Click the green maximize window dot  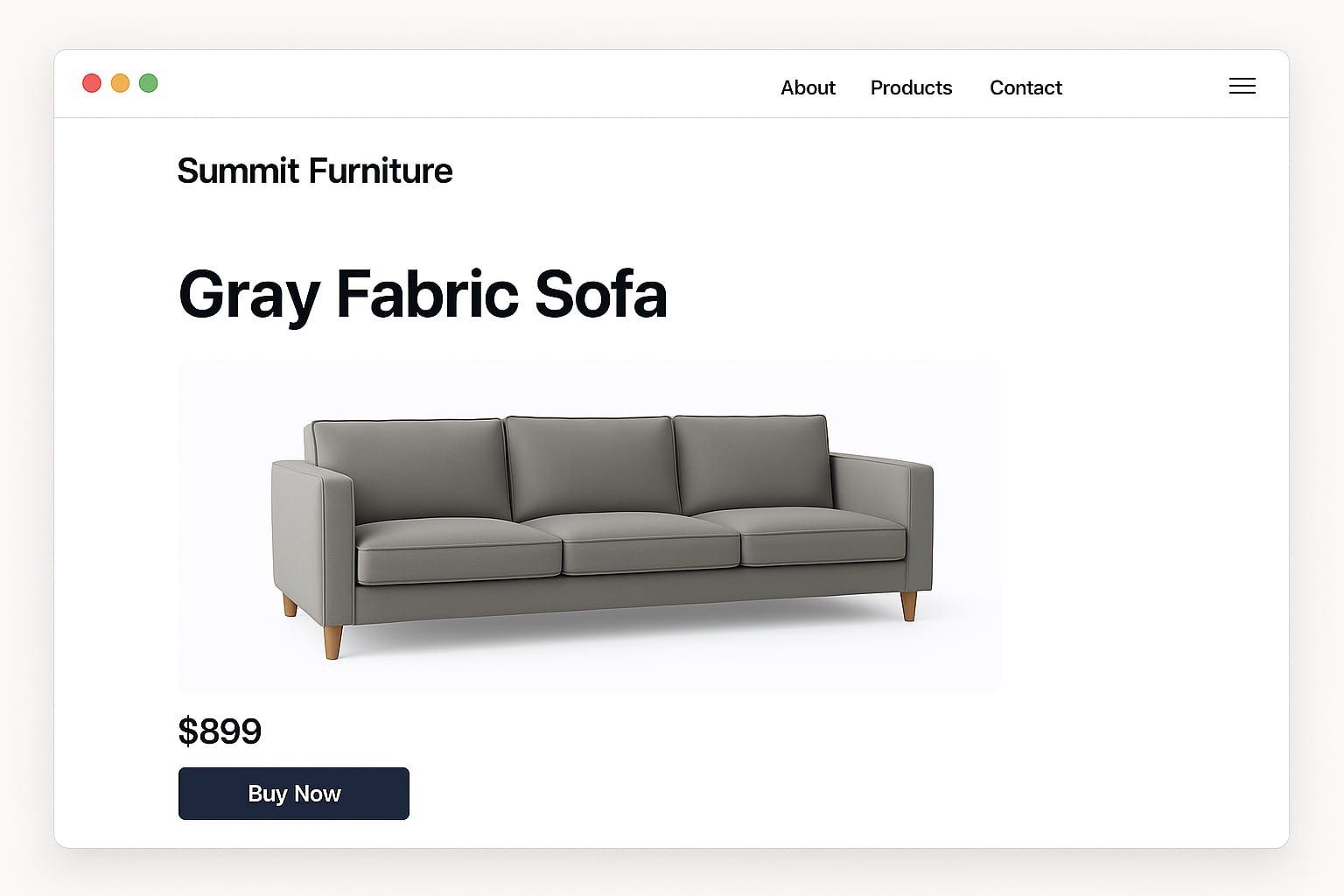(x=149, y=83)
